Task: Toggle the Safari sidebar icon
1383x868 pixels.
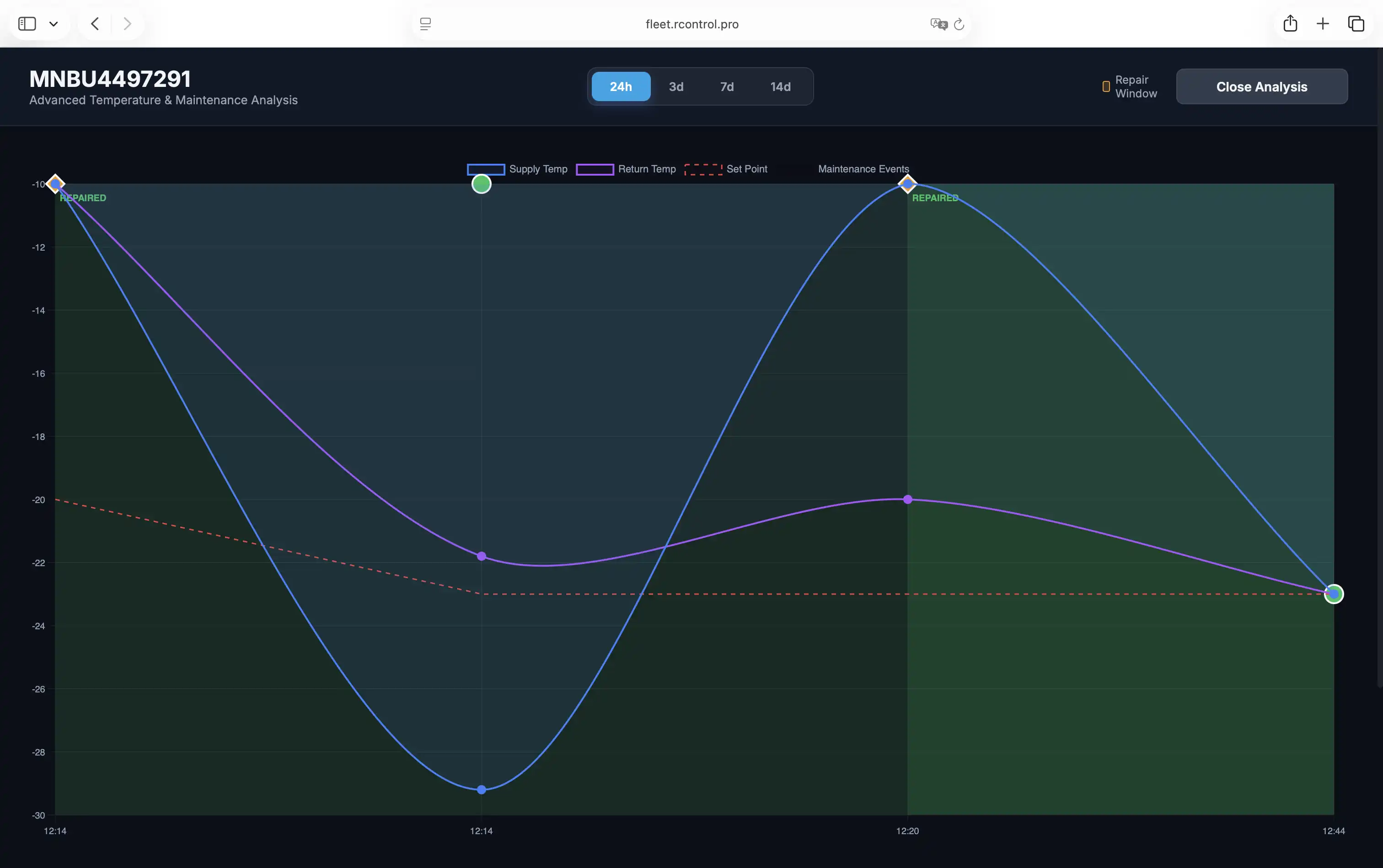Action: (x=27, y=23)
